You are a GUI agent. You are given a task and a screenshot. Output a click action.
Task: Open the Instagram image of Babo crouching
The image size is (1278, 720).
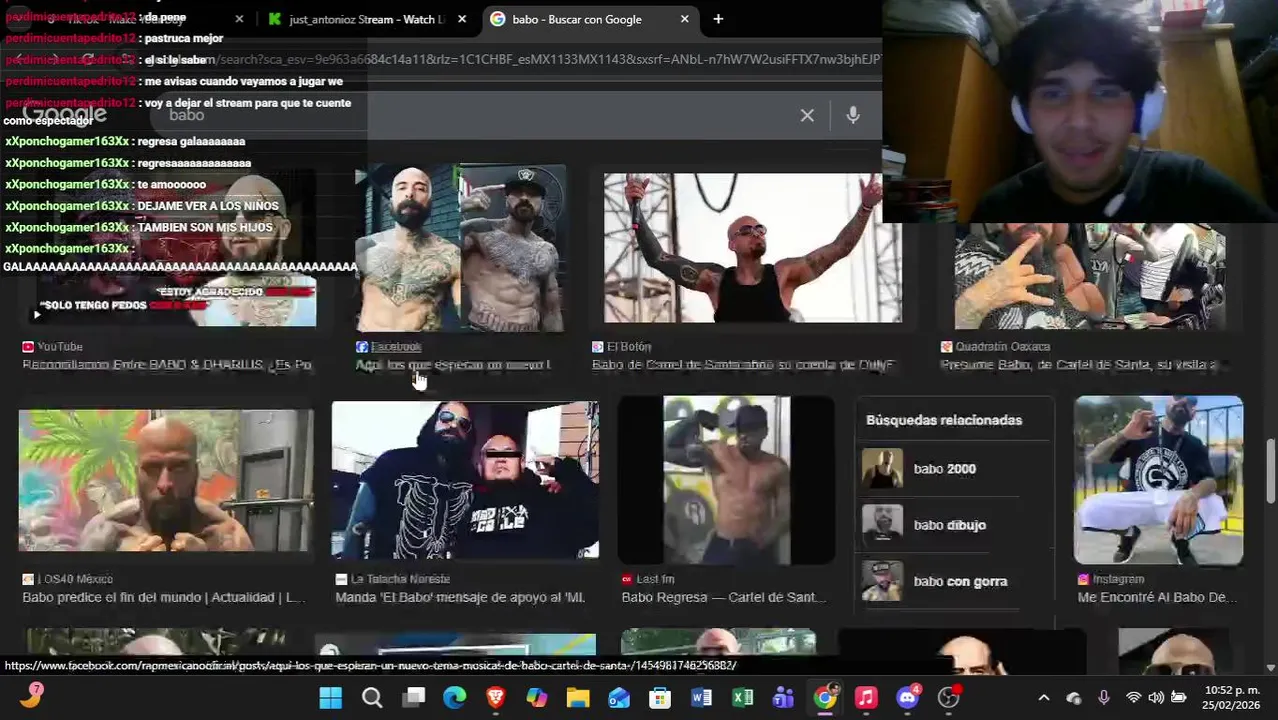[x=1158, y=480]
